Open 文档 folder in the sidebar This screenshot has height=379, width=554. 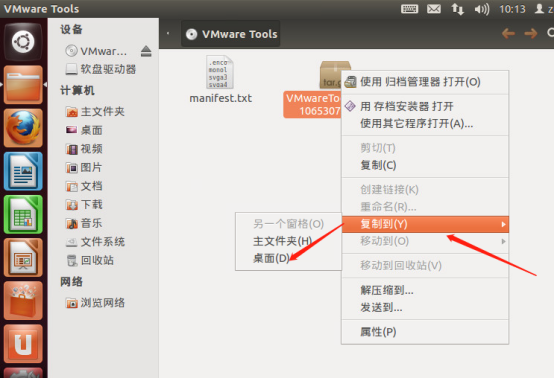click(84, 186)
